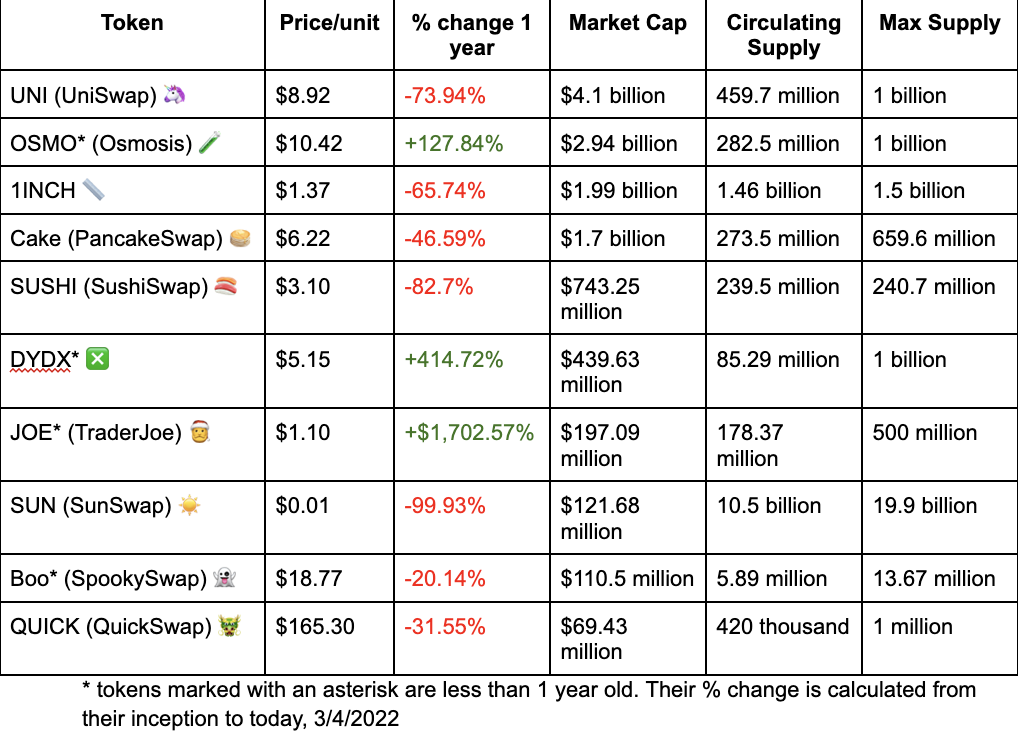1018x732 pixels.
Task: Click the unicorn emoji beside UNI
Action: 174,95
